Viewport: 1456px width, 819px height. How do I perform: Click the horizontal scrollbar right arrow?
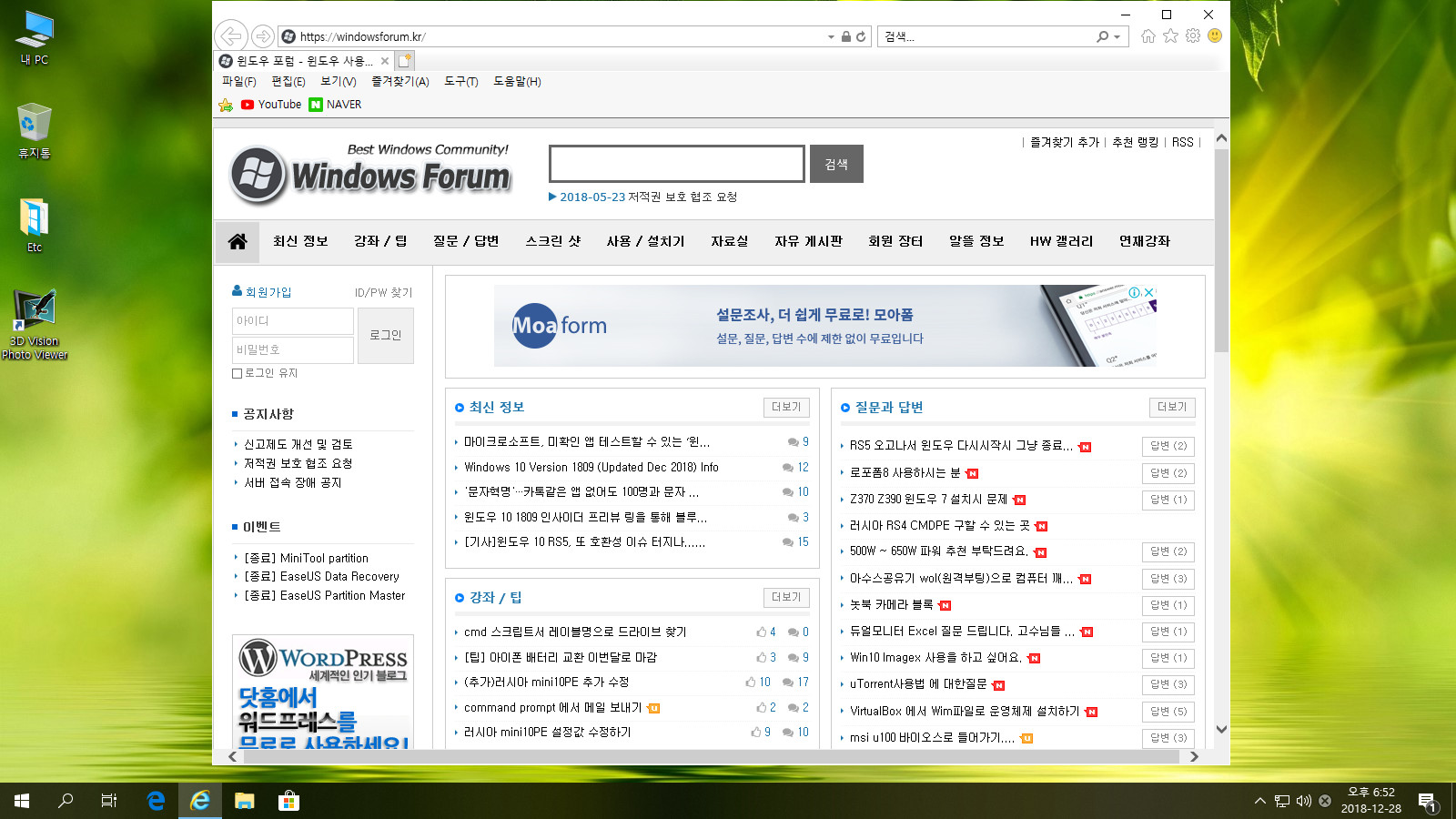pos(1194,757)
